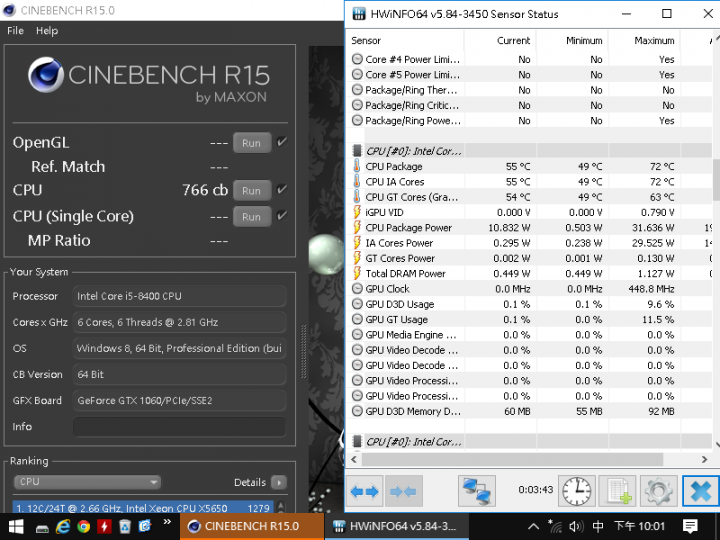Click the GFX Board GeForce GTX 1060 field
This screenshot has height=540, width=720.
click(x=180, y=400)
